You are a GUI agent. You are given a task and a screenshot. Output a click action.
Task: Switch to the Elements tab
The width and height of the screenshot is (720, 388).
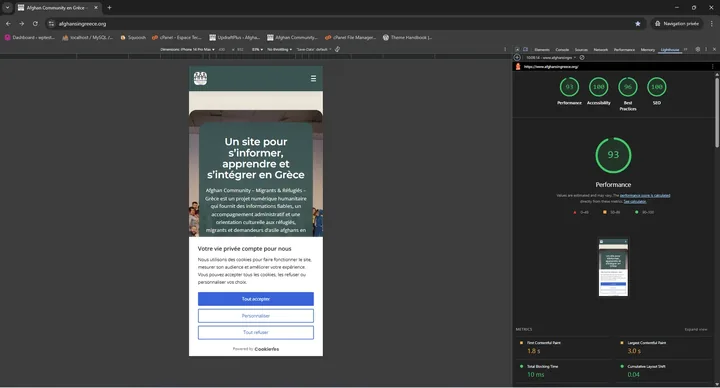(542, 50)
